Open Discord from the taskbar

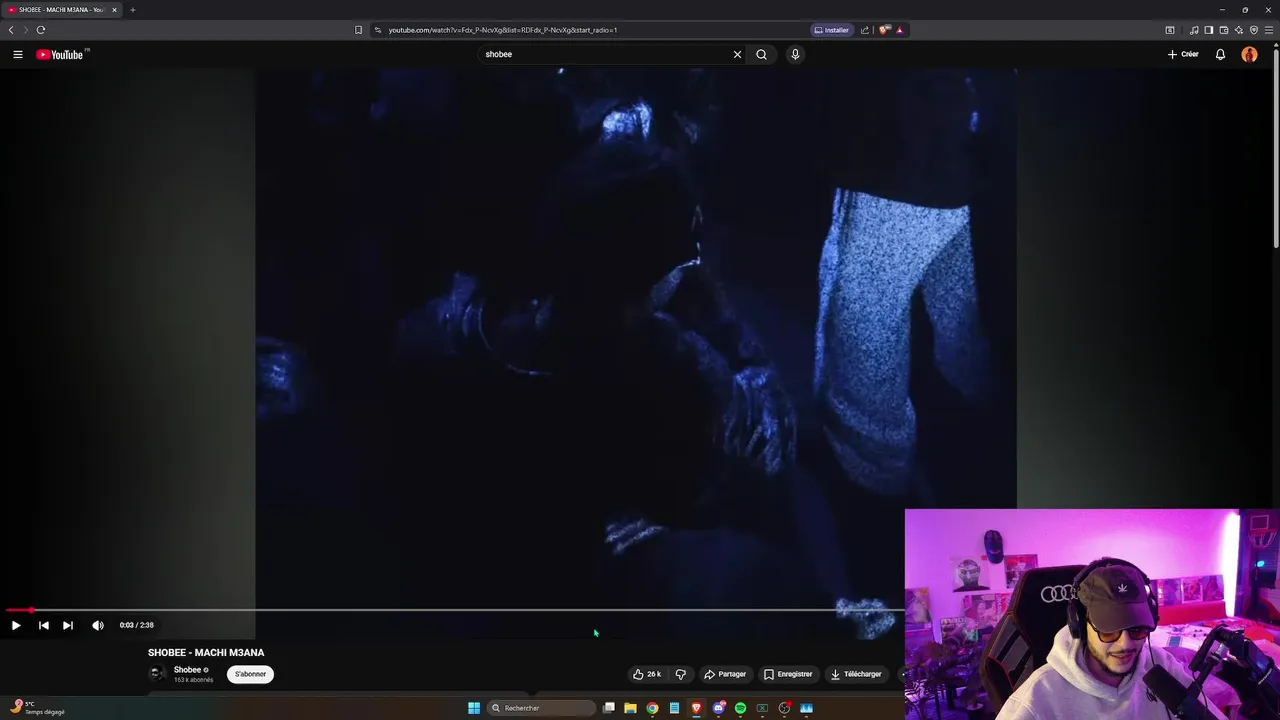pyautogui.click(x=718, y=708)
